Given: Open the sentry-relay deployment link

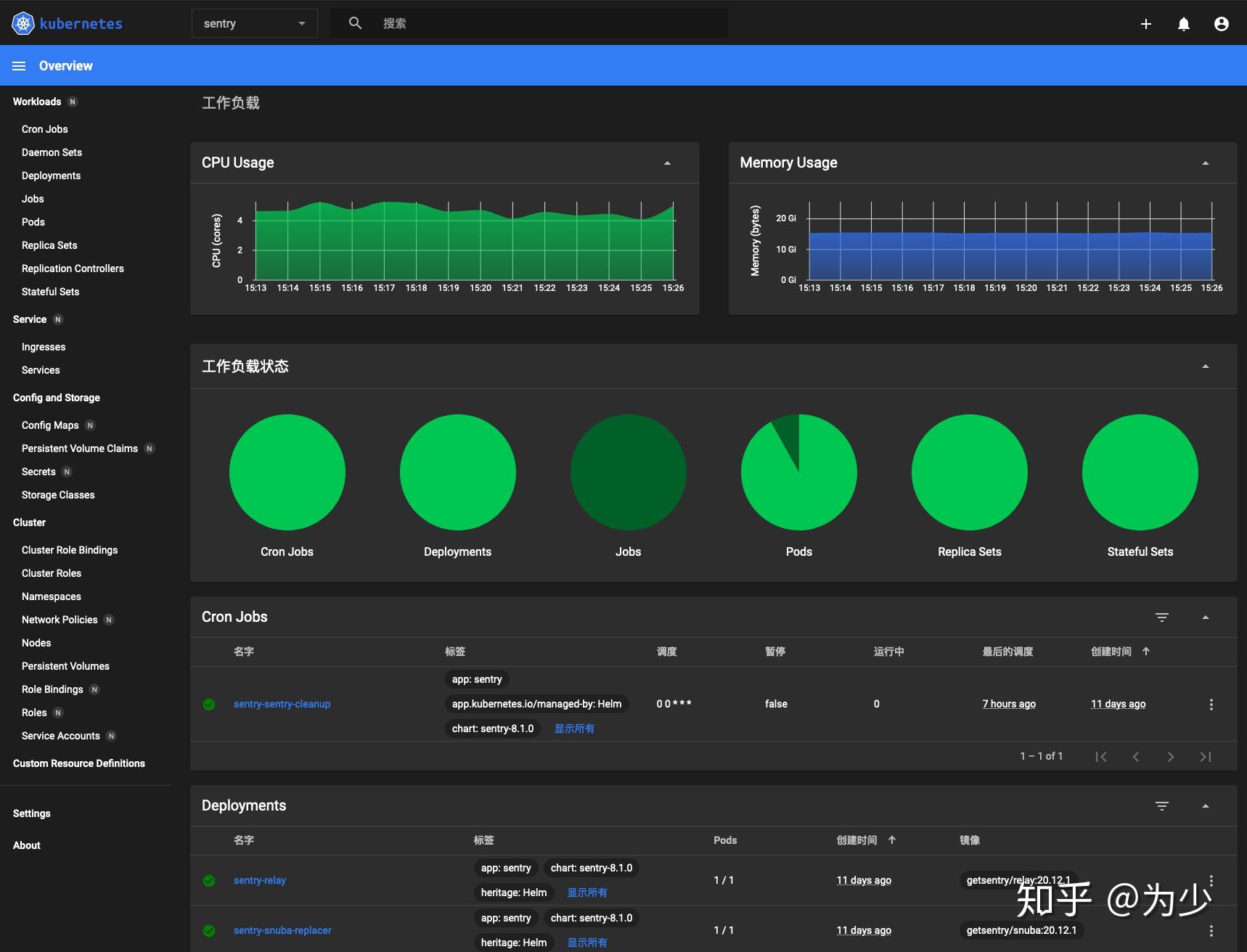Looking at the screenshot, I should (x=260, y=880).
